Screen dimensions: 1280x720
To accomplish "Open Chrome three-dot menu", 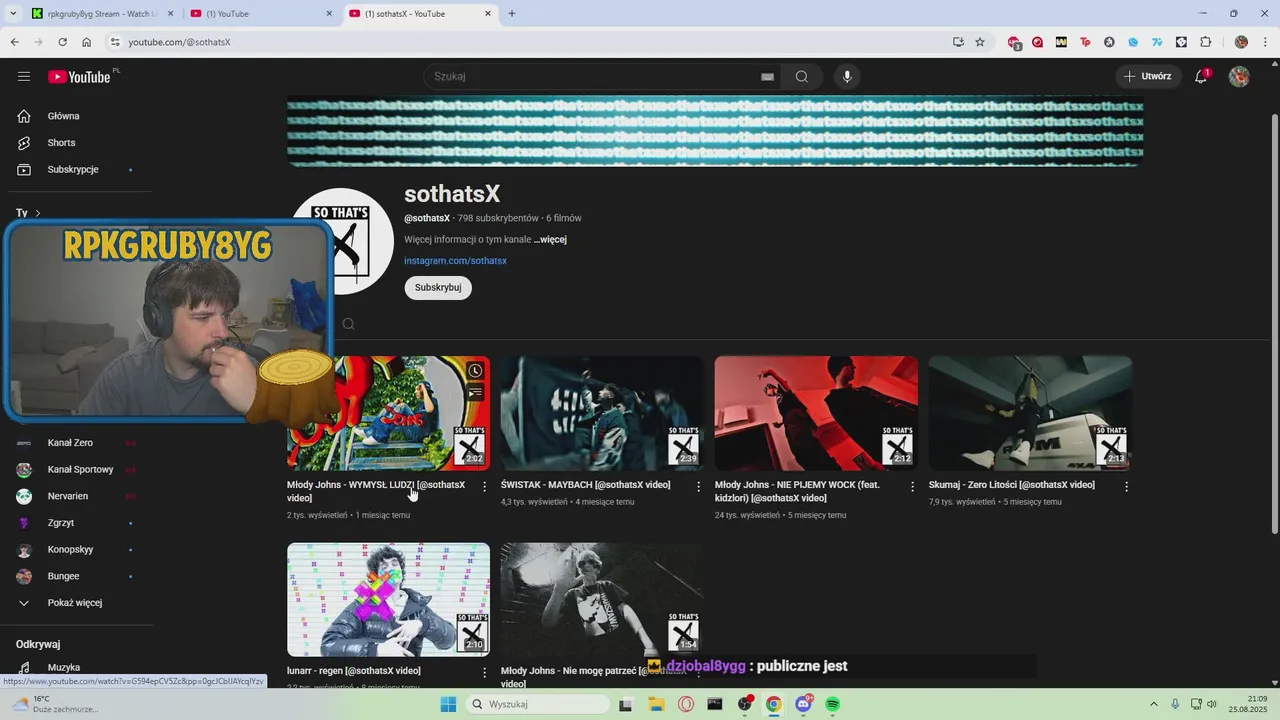I will (x=1265, y=42).
